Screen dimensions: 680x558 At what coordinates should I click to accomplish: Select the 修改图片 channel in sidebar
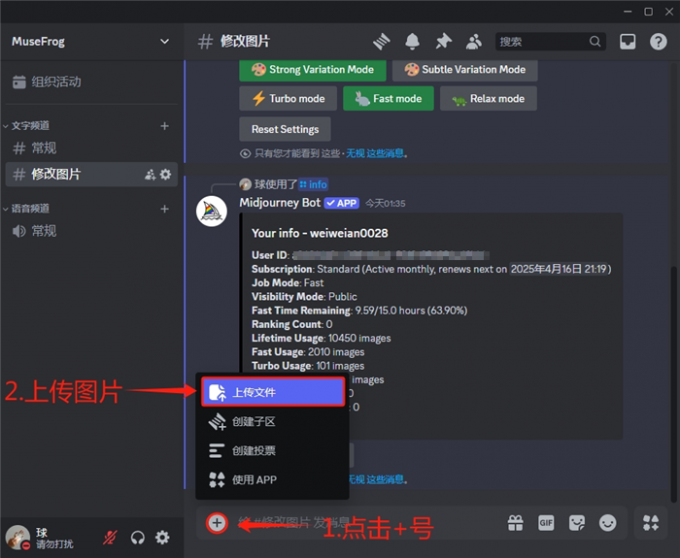pos(91,174)
